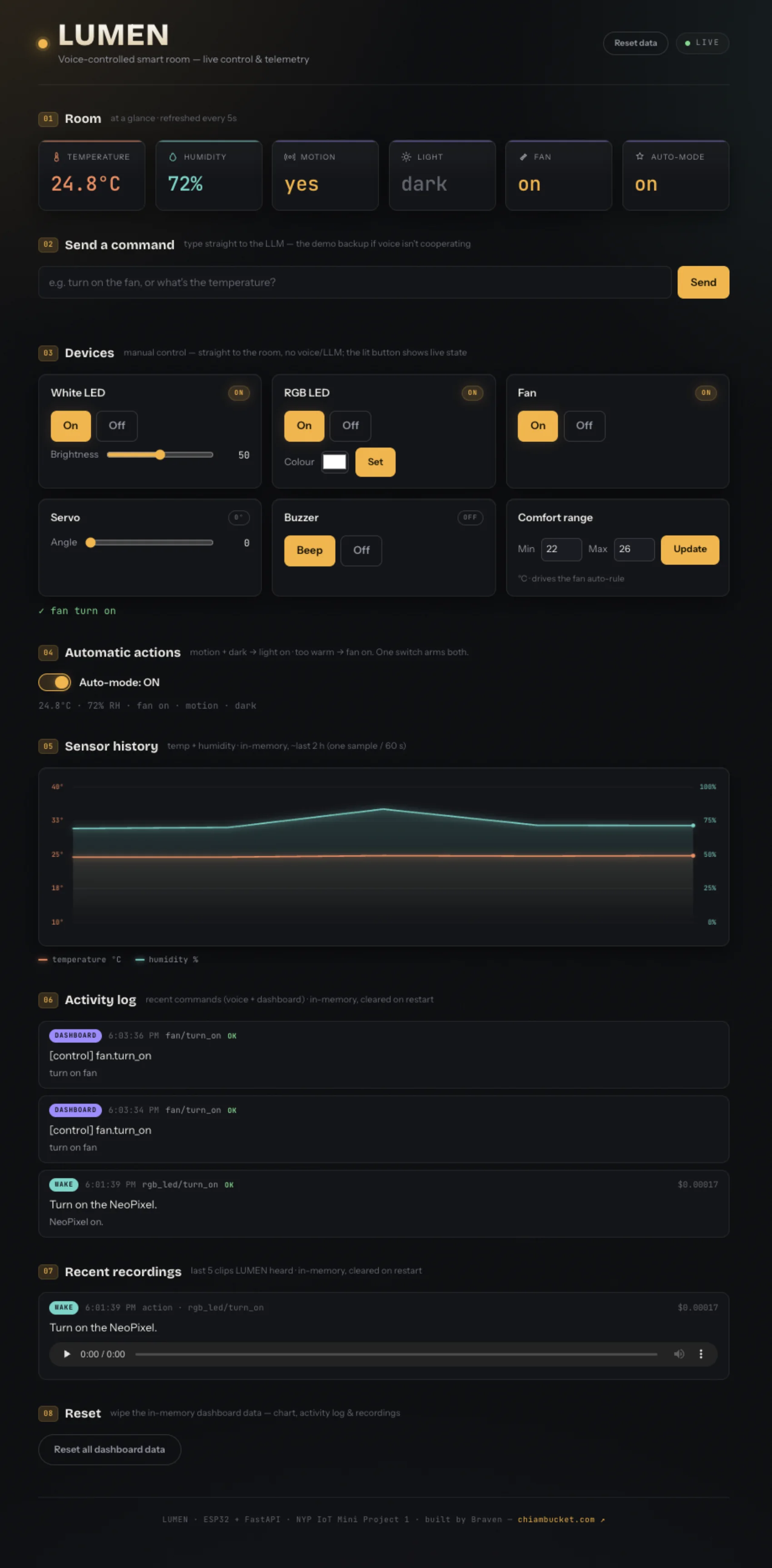Focus the comfort range Max field
This screenshot has height=1568, width=772.
634,549
